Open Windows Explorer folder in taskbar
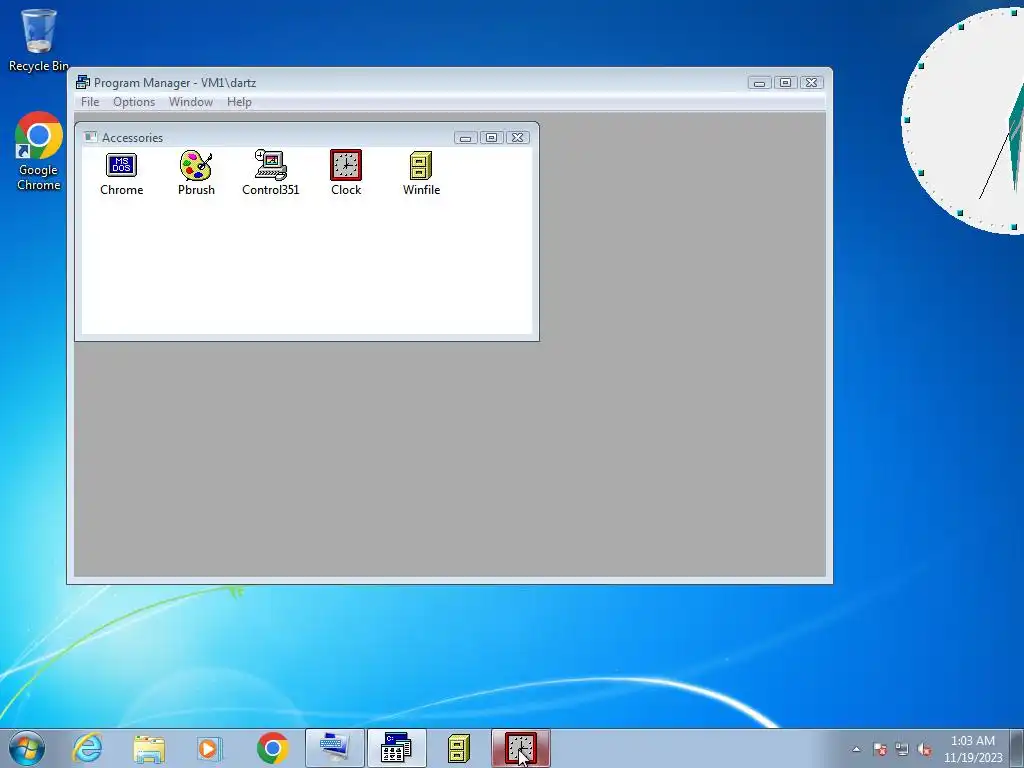Image resolution: width=1024 pixels, height=768 pixels. 149,748
